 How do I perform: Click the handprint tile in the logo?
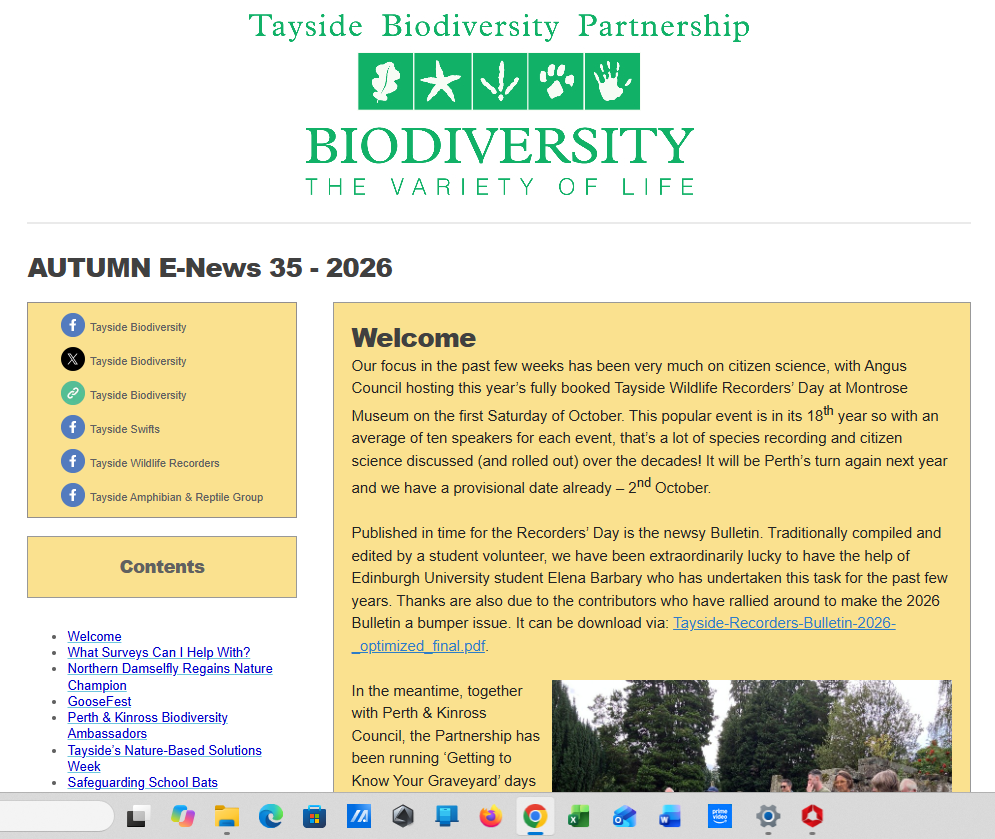click(612, 81)
